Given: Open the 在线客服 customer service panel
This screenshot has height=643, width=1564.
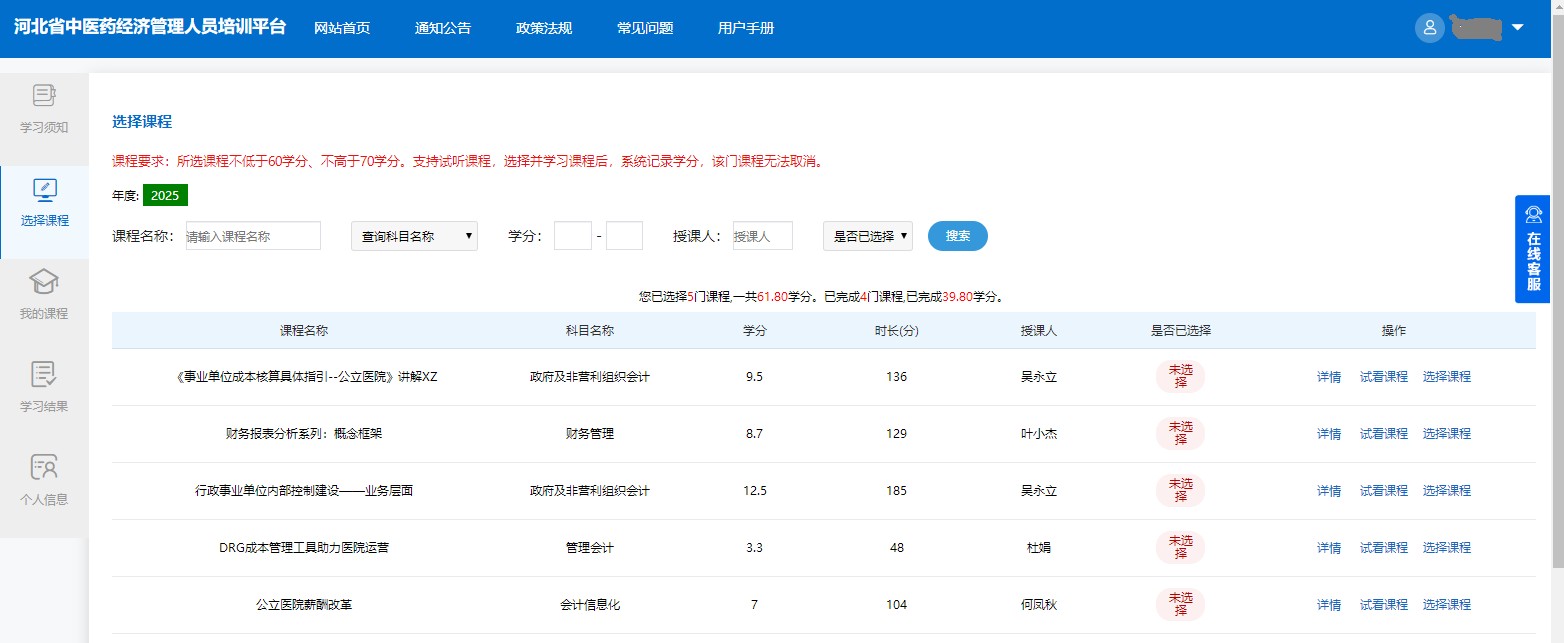Looking at the screenshot, I should [x=1533, y=248].
